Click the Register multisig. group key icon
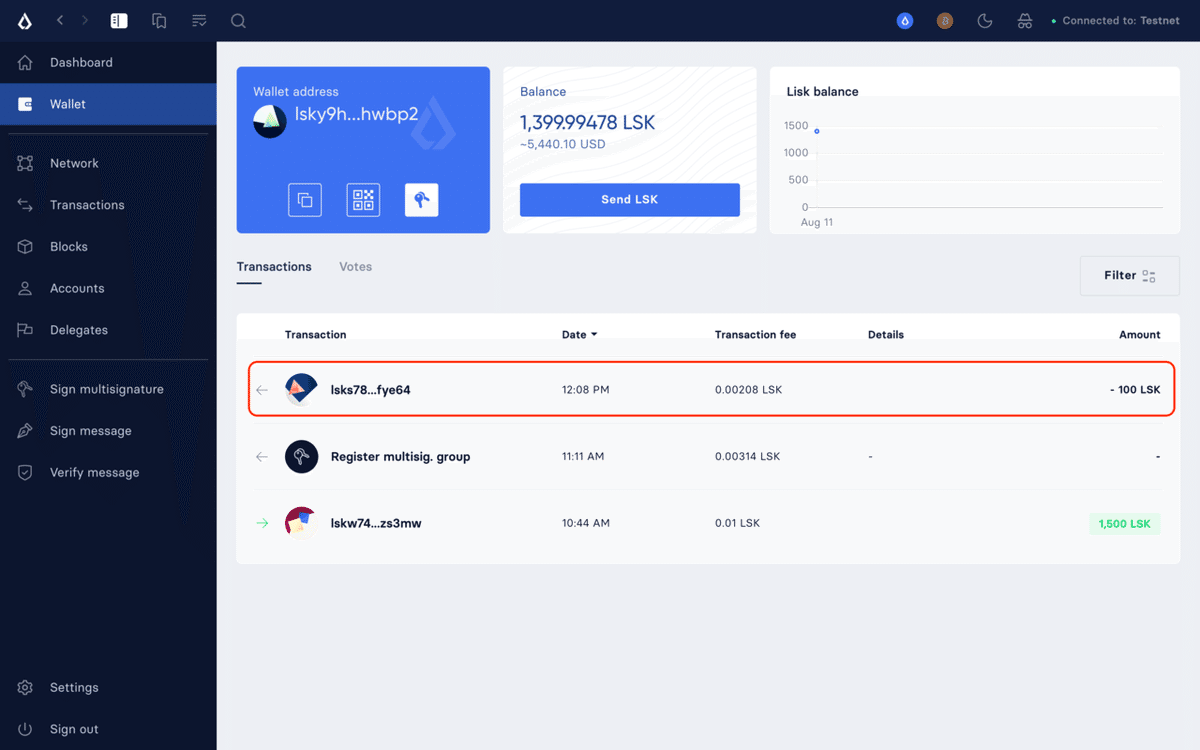The width and height of the screenshot is (1200, 750). [x=301, y=456]
